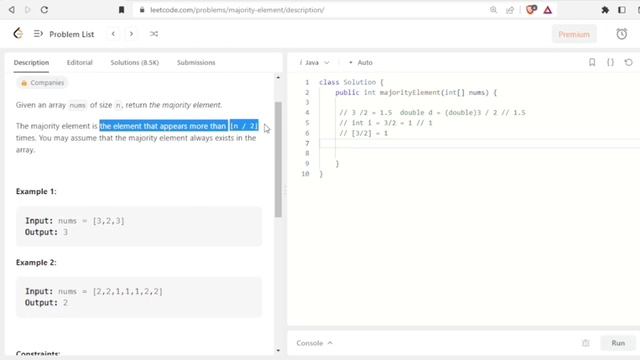Screen dimensions: 640x360
Task: Click the Premium button
Action: click(x=574, y=34)
